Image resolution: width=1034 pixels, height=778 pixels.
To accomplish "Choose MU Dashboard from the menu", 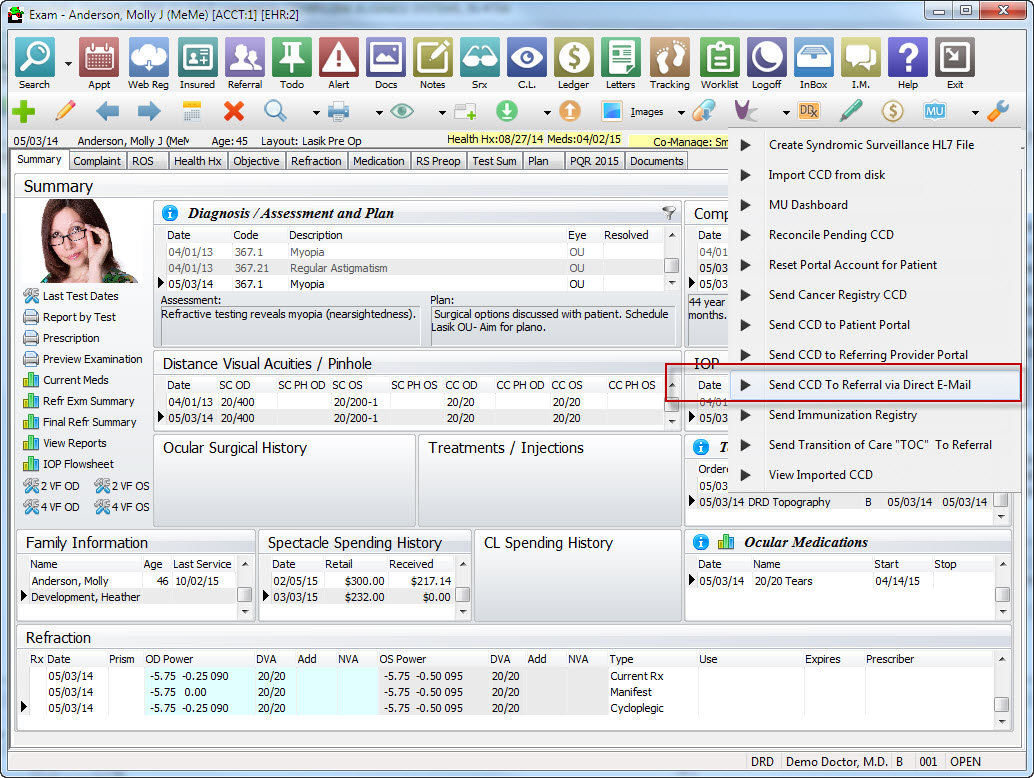I will [807, 205].
